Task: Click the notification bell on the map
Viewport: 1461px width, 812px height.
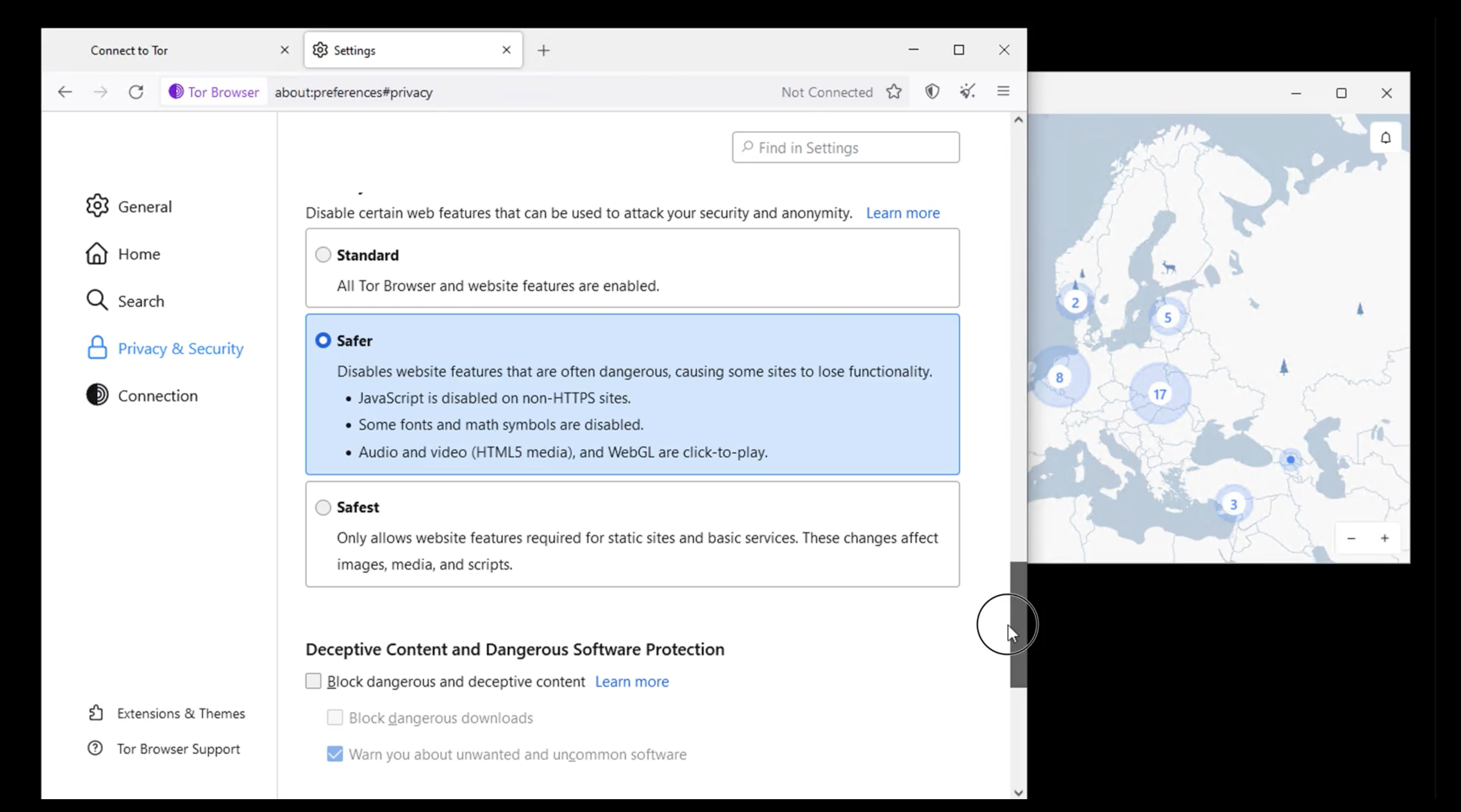Action: point(1386,137)
